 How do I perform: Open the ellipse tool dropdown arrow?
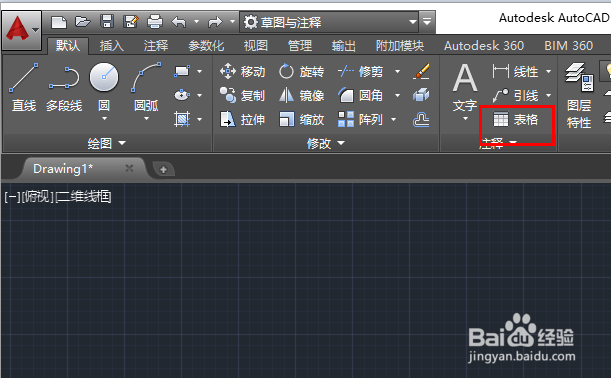pos(200,95)
